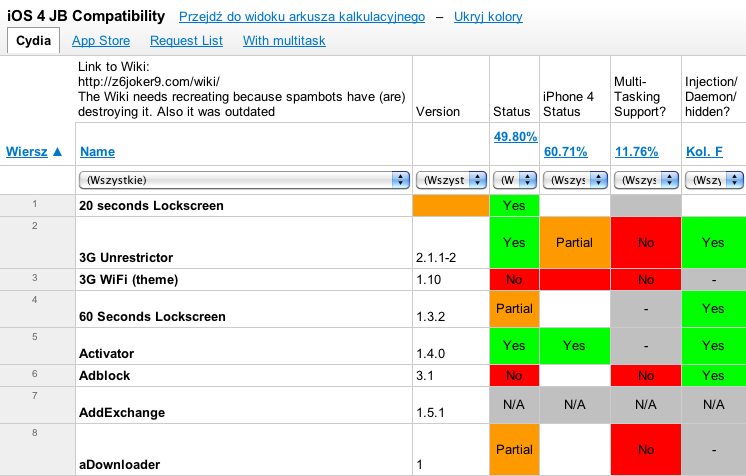Click version cell '1.10'
The image size is (746, 476).
point(451,279)
